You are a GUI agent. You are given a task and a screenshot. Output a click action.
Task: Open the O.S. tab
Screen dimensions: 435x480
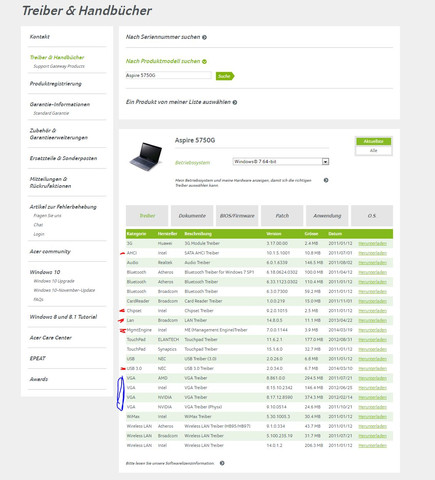tap(372, 216)
